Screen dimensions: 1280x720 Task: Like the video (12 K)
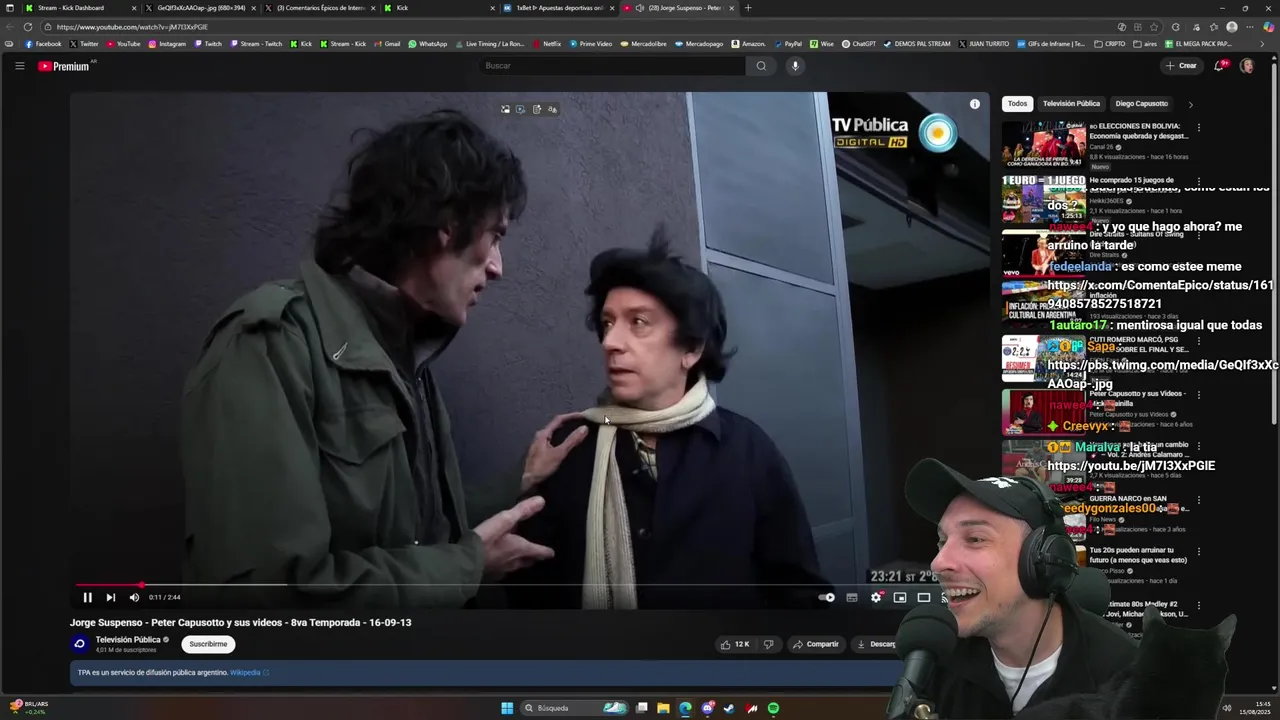[735, 644]
